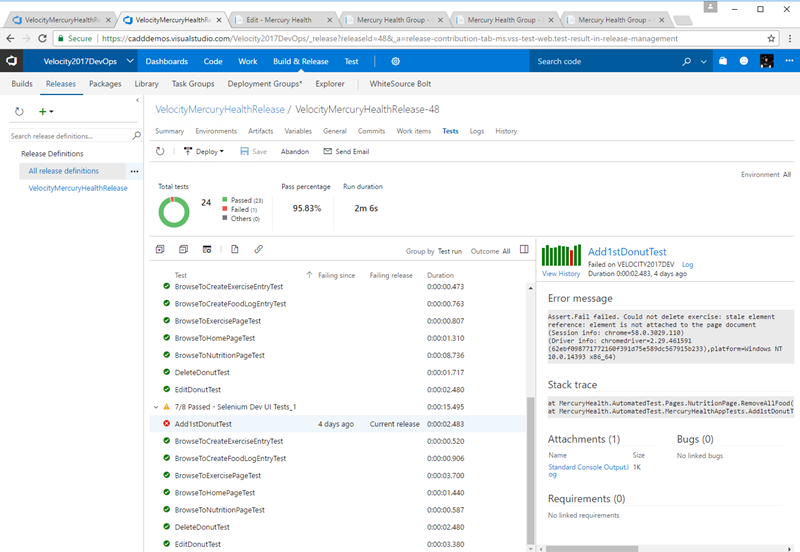Click the search icon in release definitions box
The height and width of the screenshot is (552, 800).
[136, 136]
